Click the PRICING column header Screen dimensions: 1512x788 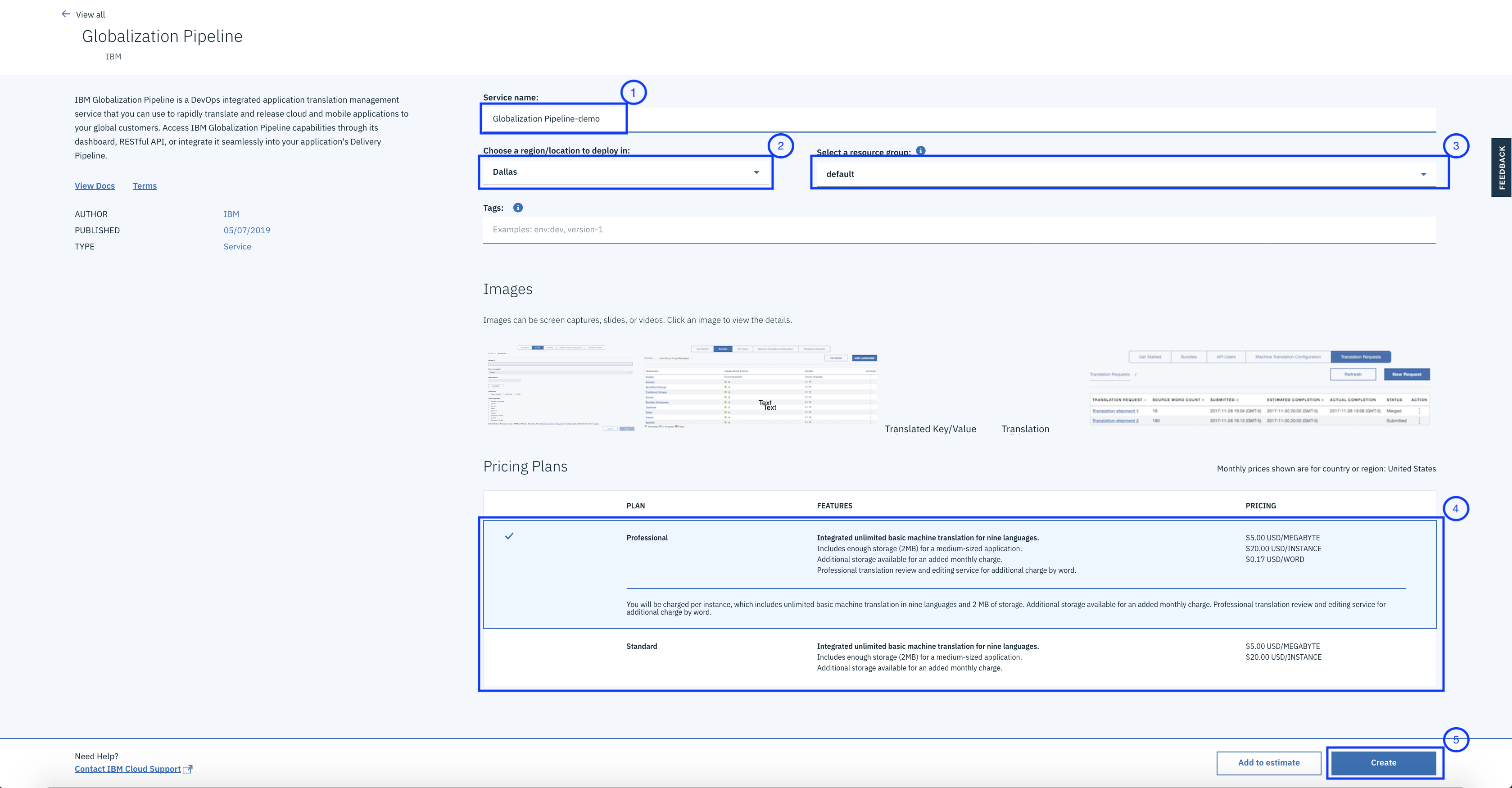click(1260, 506)
